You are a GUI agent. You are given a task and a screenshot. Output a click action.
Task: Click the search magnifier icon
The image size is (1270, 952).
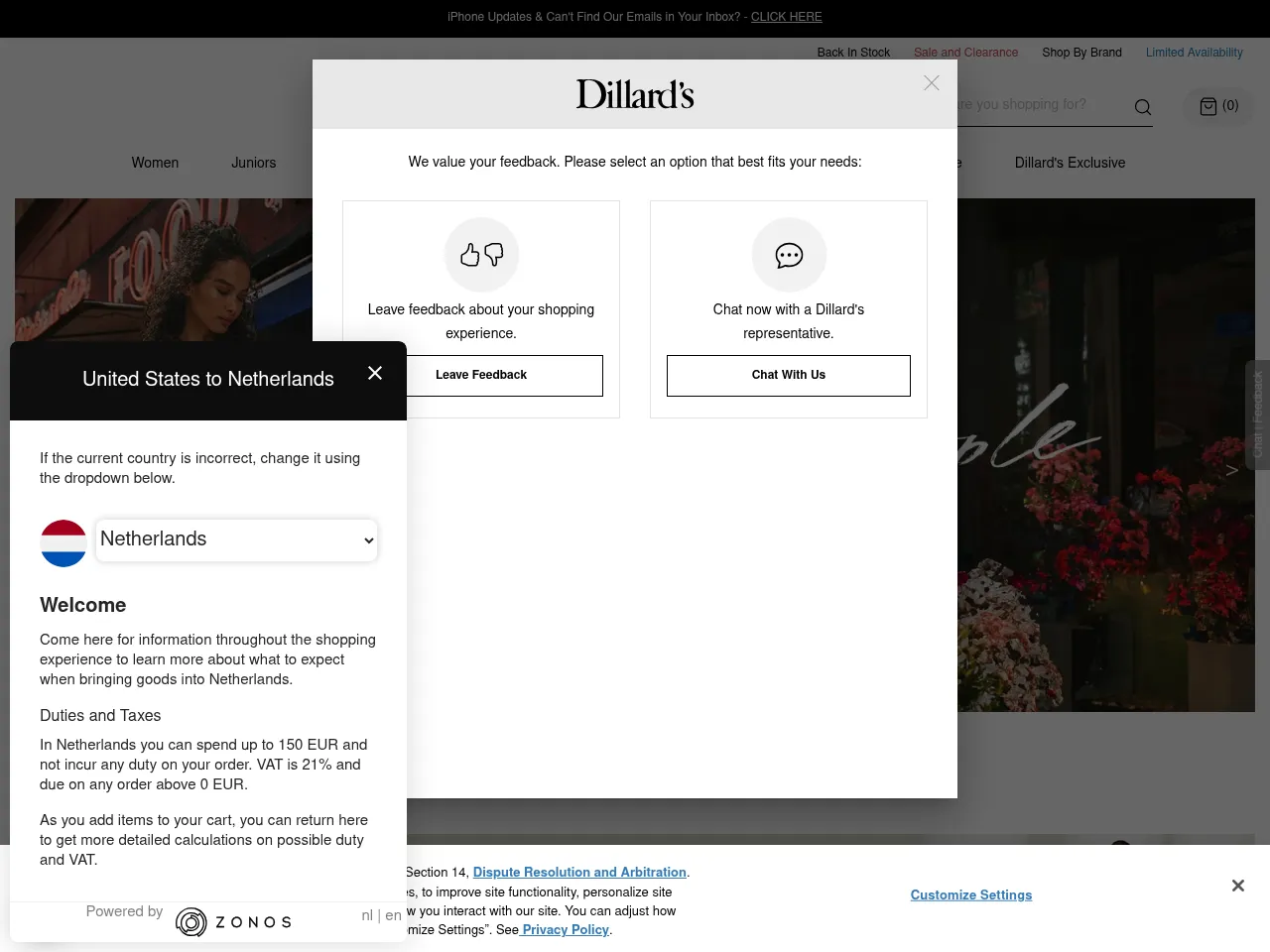point(1142,106)
